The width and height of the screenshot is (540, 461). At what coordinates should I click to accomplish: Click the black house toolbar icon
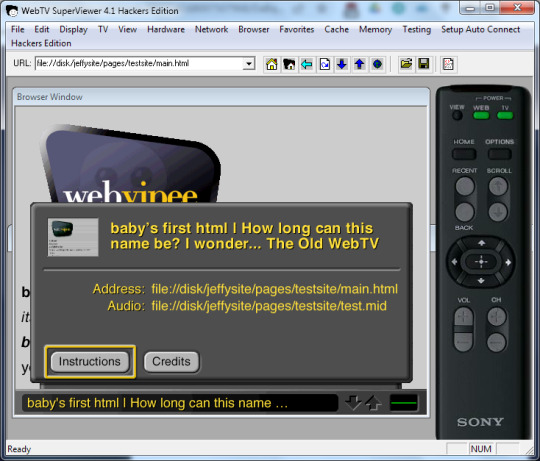(x=289, y=64)
